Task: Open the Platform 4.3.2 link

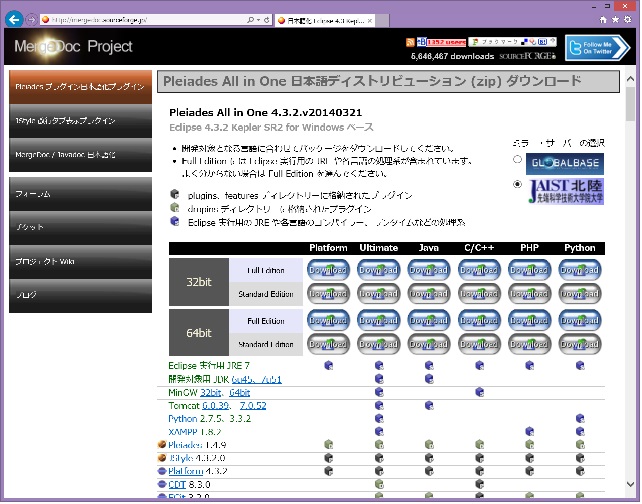Action: [185, 472]
